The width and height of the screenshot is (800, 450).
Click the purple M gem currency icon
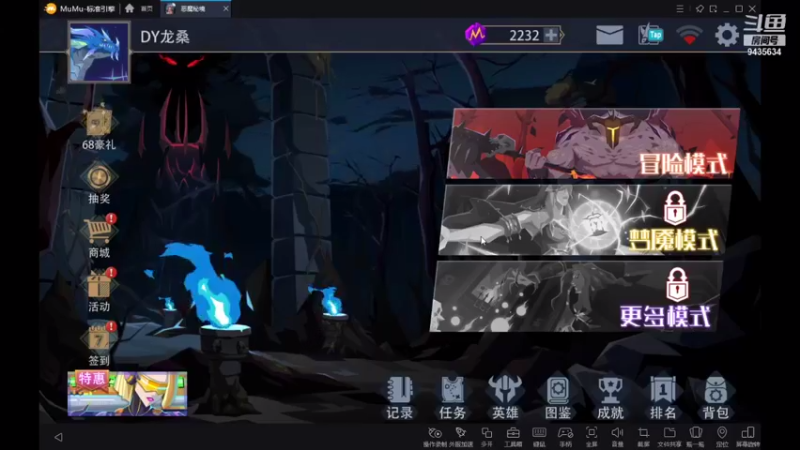[x=476, y=34]
